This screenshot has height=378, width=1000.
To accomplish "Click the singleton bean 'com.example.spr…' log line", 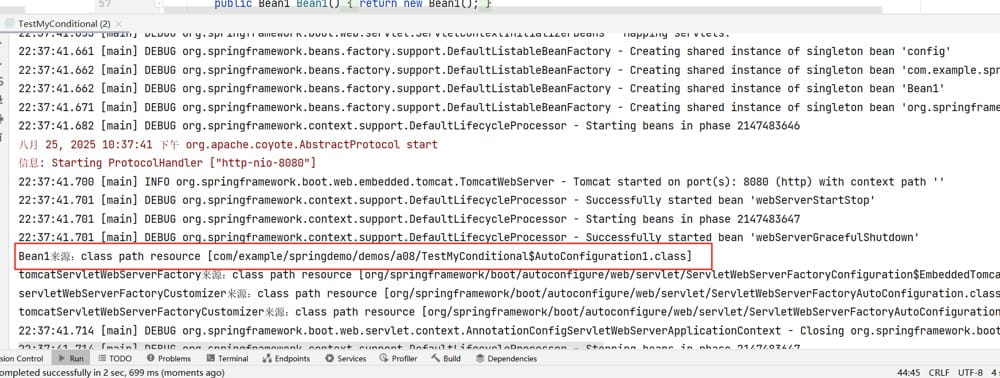I will pyautogui.click(x=509, y=70).
